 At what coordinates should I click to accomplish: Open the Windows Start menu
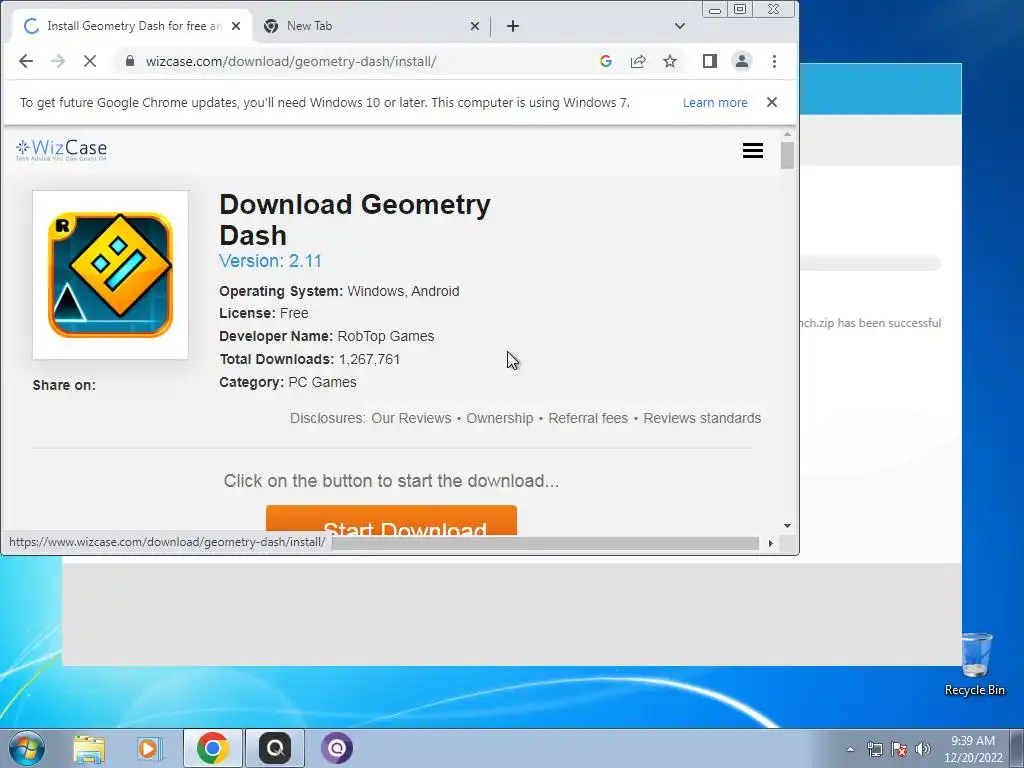tap(26, 748)
